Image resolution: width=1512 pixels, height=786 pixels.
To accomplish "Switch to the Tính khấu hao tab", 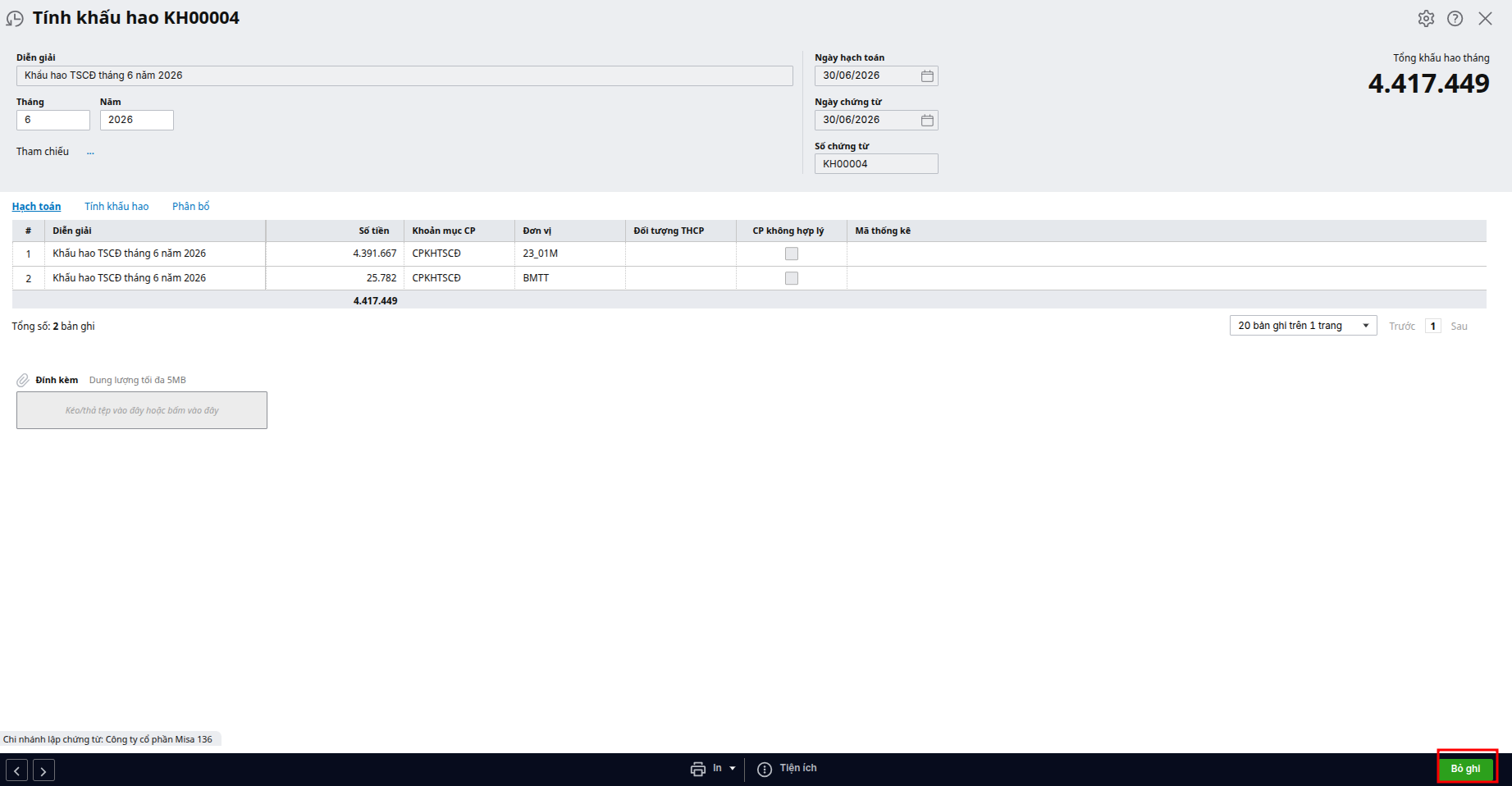I will 116,207.
